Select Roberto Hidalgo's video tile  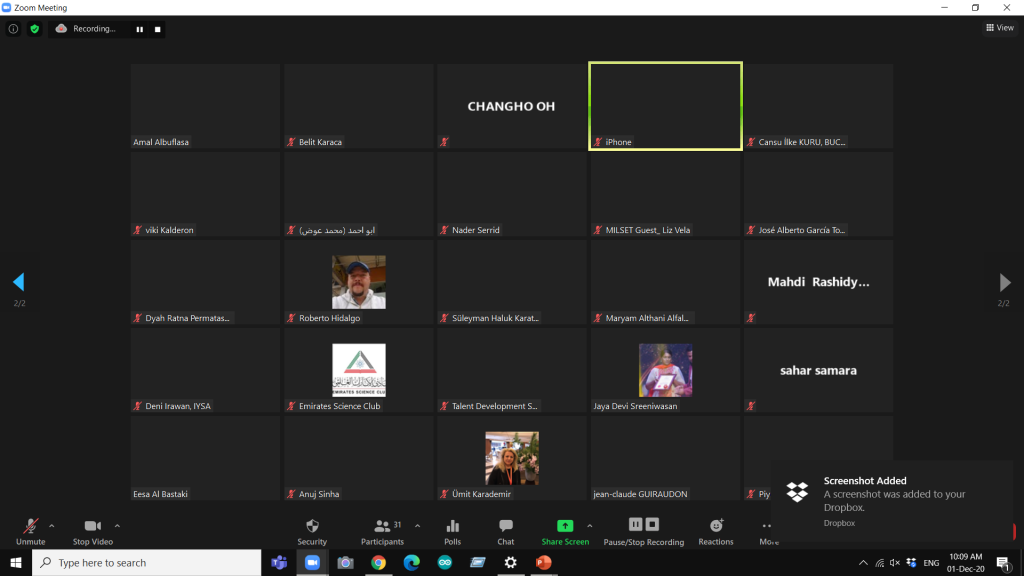[359, 282]
